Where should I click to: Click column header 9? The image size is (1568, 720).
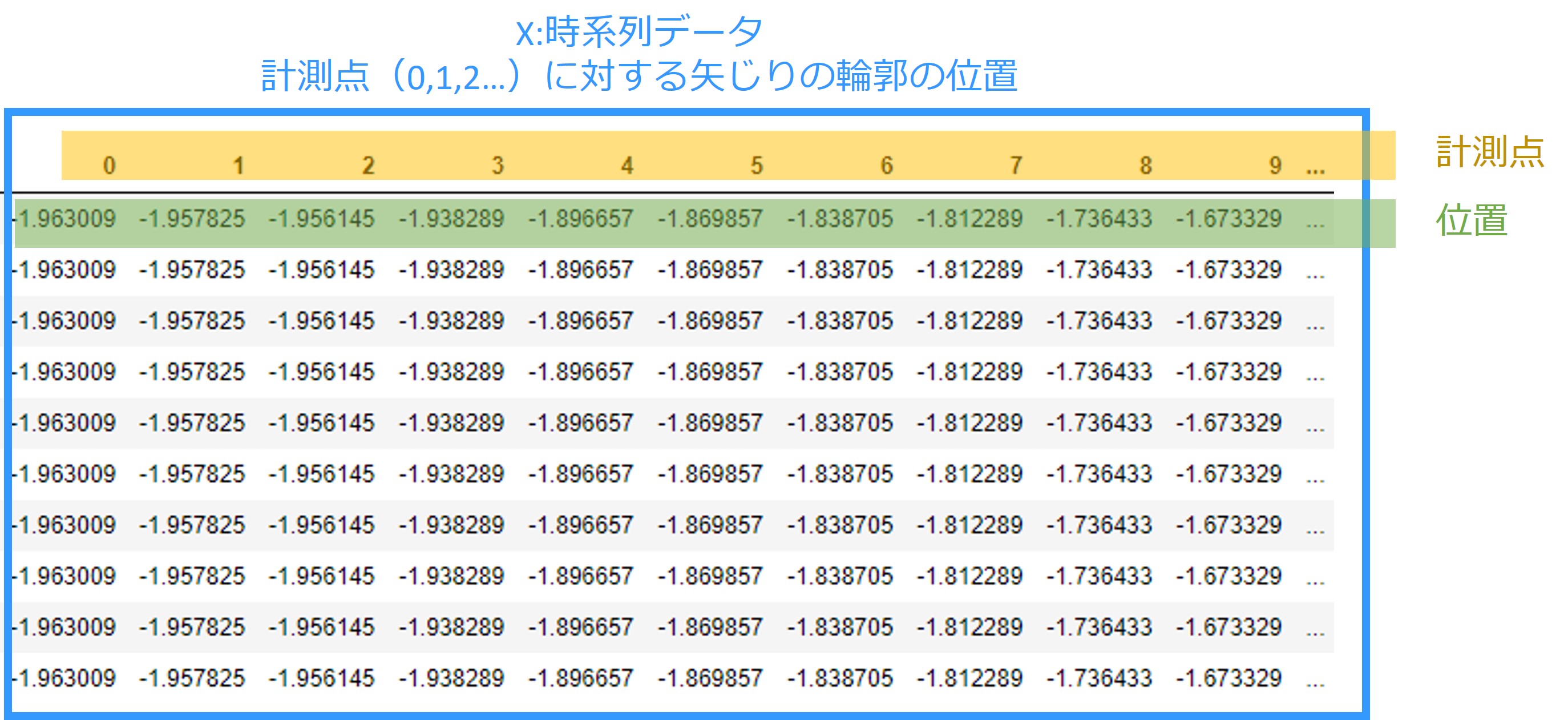(1275, 165)
